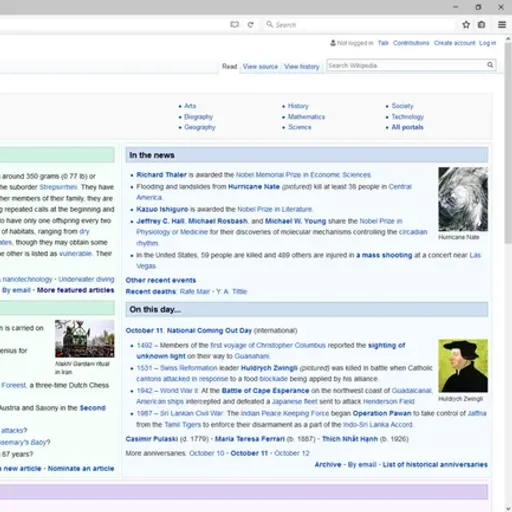512x512 pixels.
Task: Click the browser reload icon
Action: 250,25
